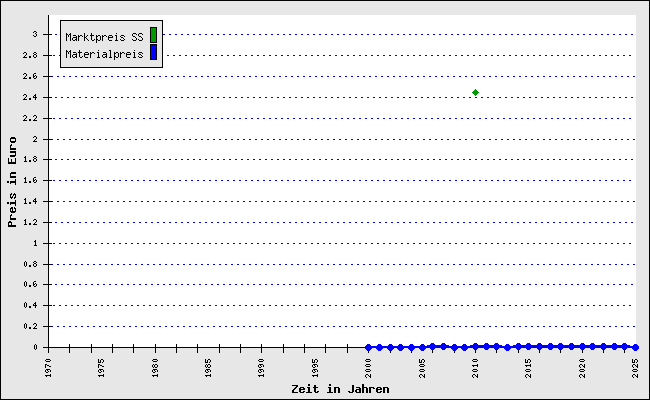
Task: Select the blue data point at year 2010
Action: coord(475,346)
